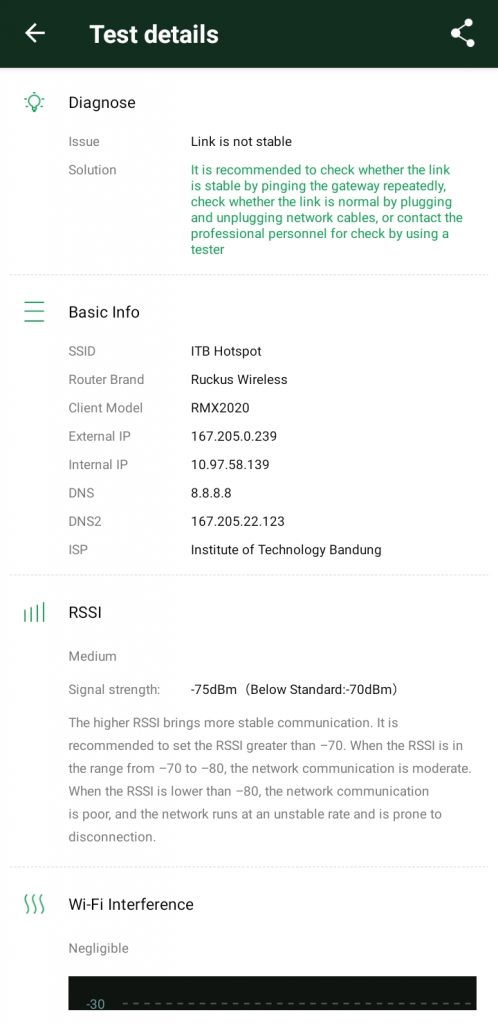
Task: Click the interference chart area
Action: click(x=272, y=993)
